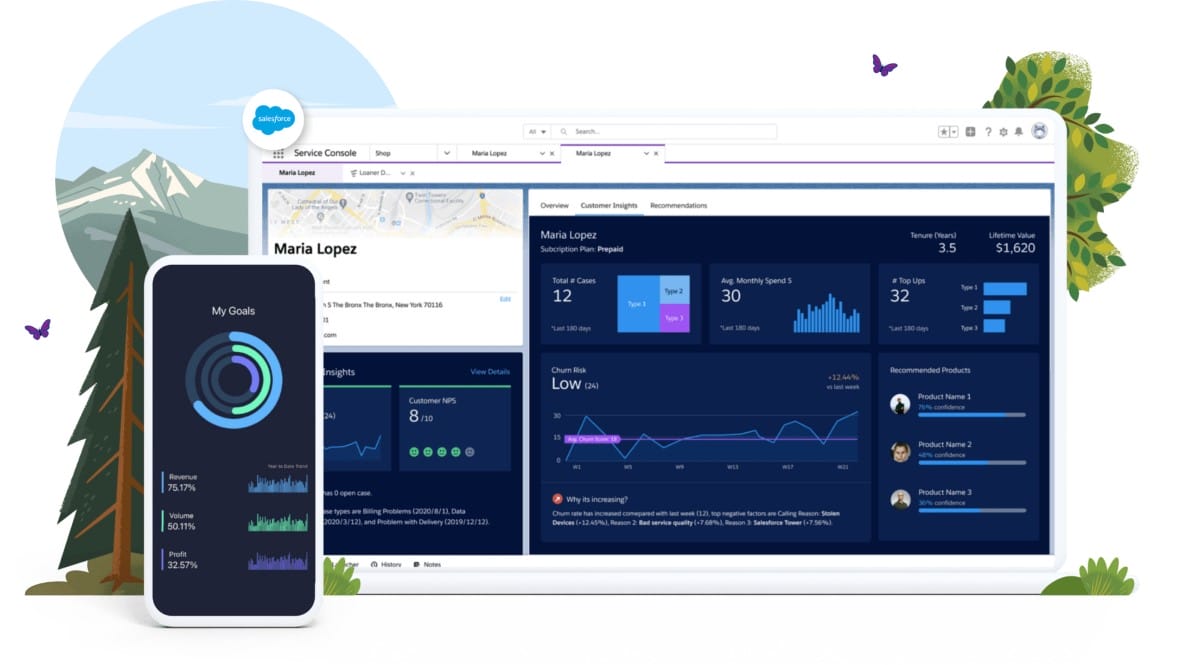The image size is (1200, 665).
Task: Open global actions plus icon
Action: (970, 132)
